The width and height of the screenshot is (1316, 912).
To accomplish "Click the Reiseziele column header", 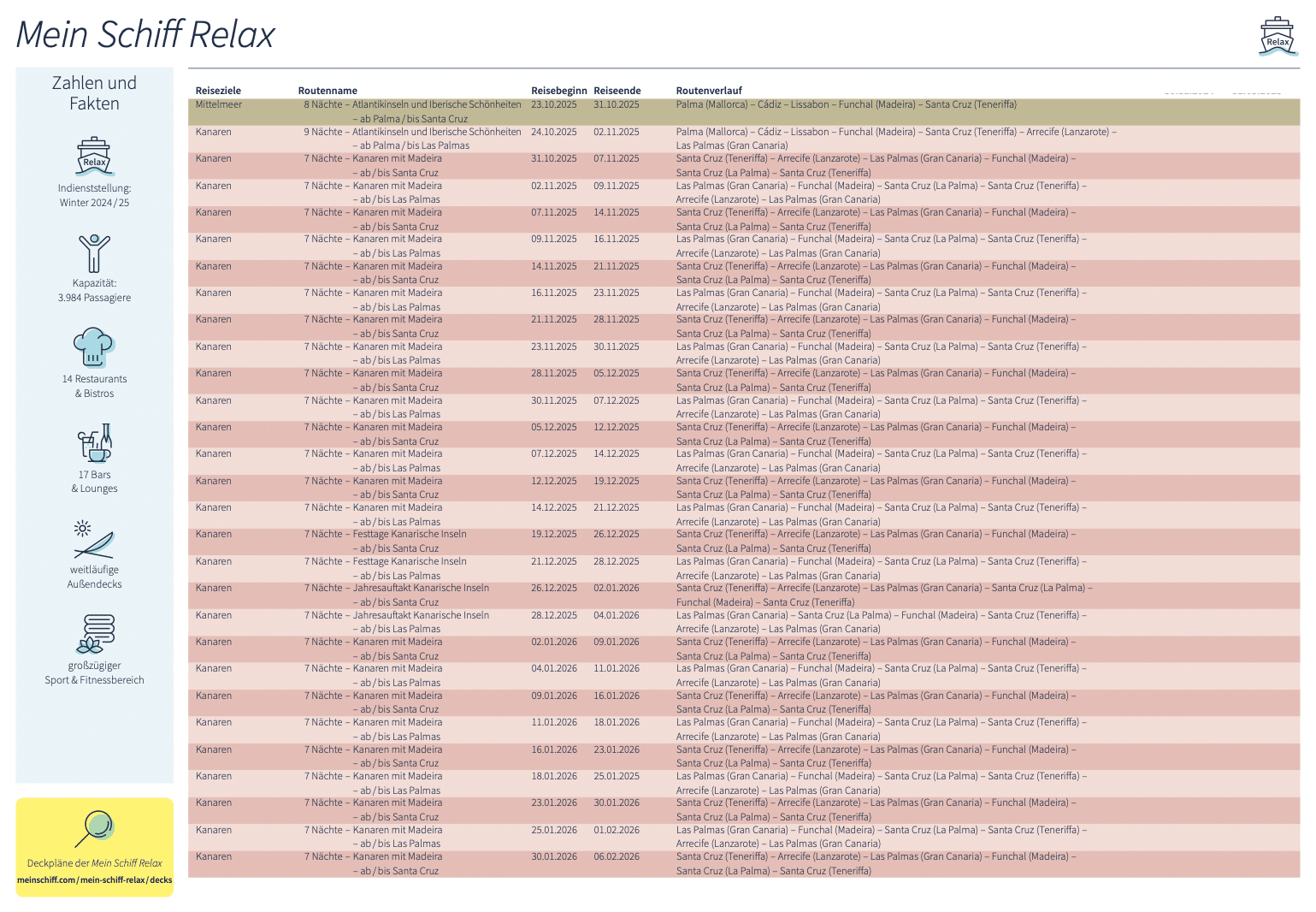I will tap(218, 91).
